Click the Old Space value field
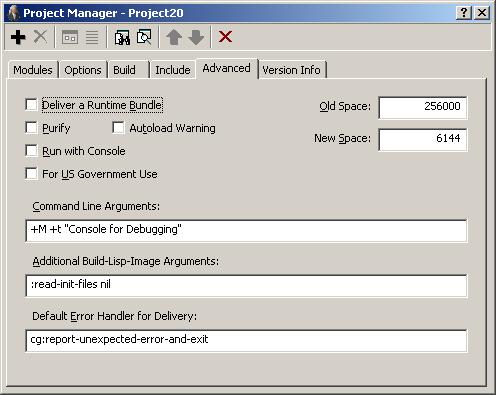The width and height of the screenshot is (496, 395). (x=423, y=107)
